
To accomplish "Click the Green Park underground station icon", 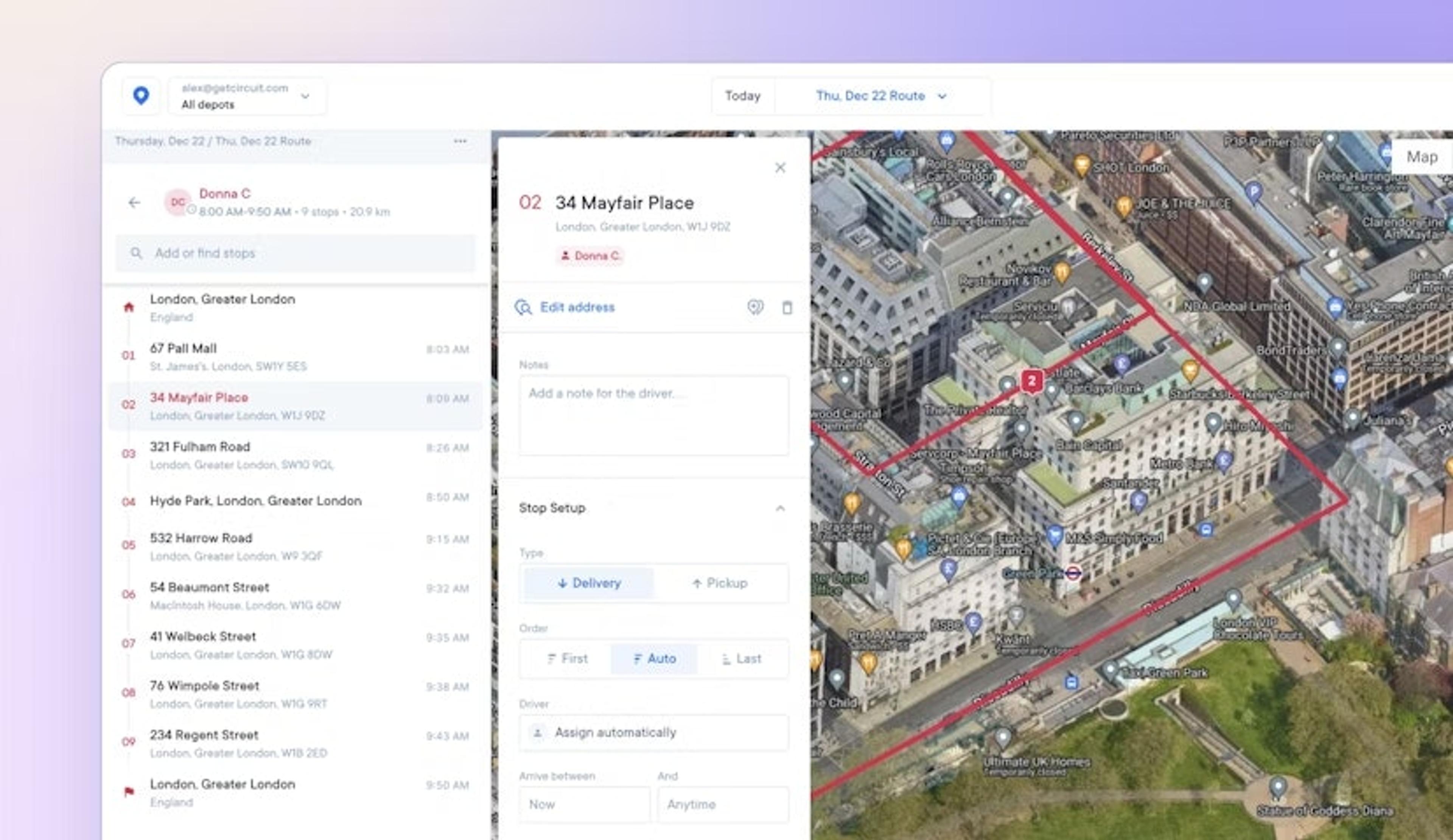I will tap(1073, 573).
